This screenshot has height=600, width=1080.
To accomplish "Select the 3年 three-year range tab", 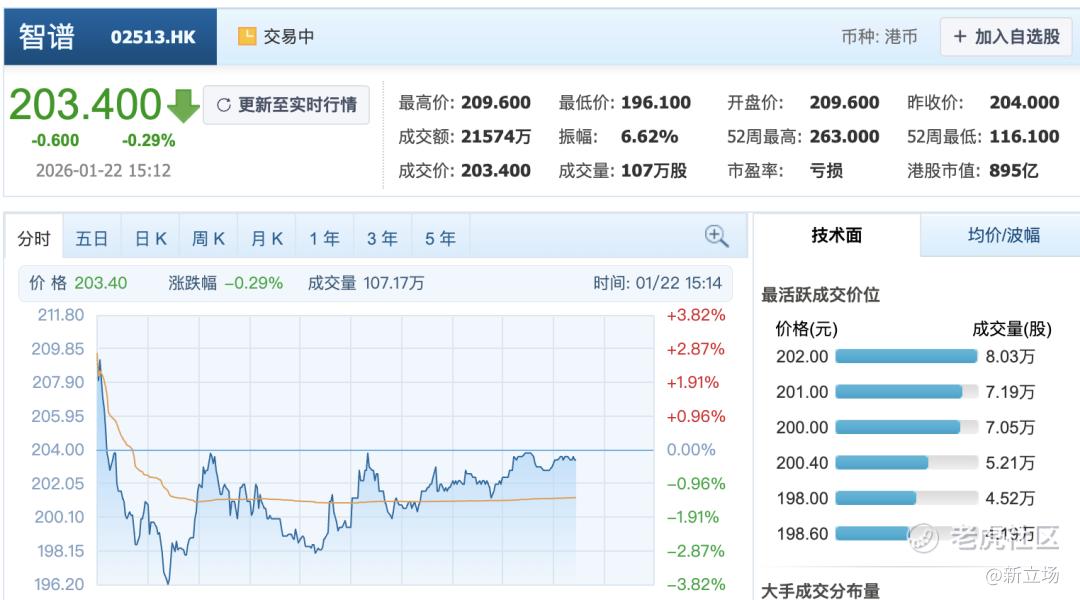I will click(x=382, y=238).
